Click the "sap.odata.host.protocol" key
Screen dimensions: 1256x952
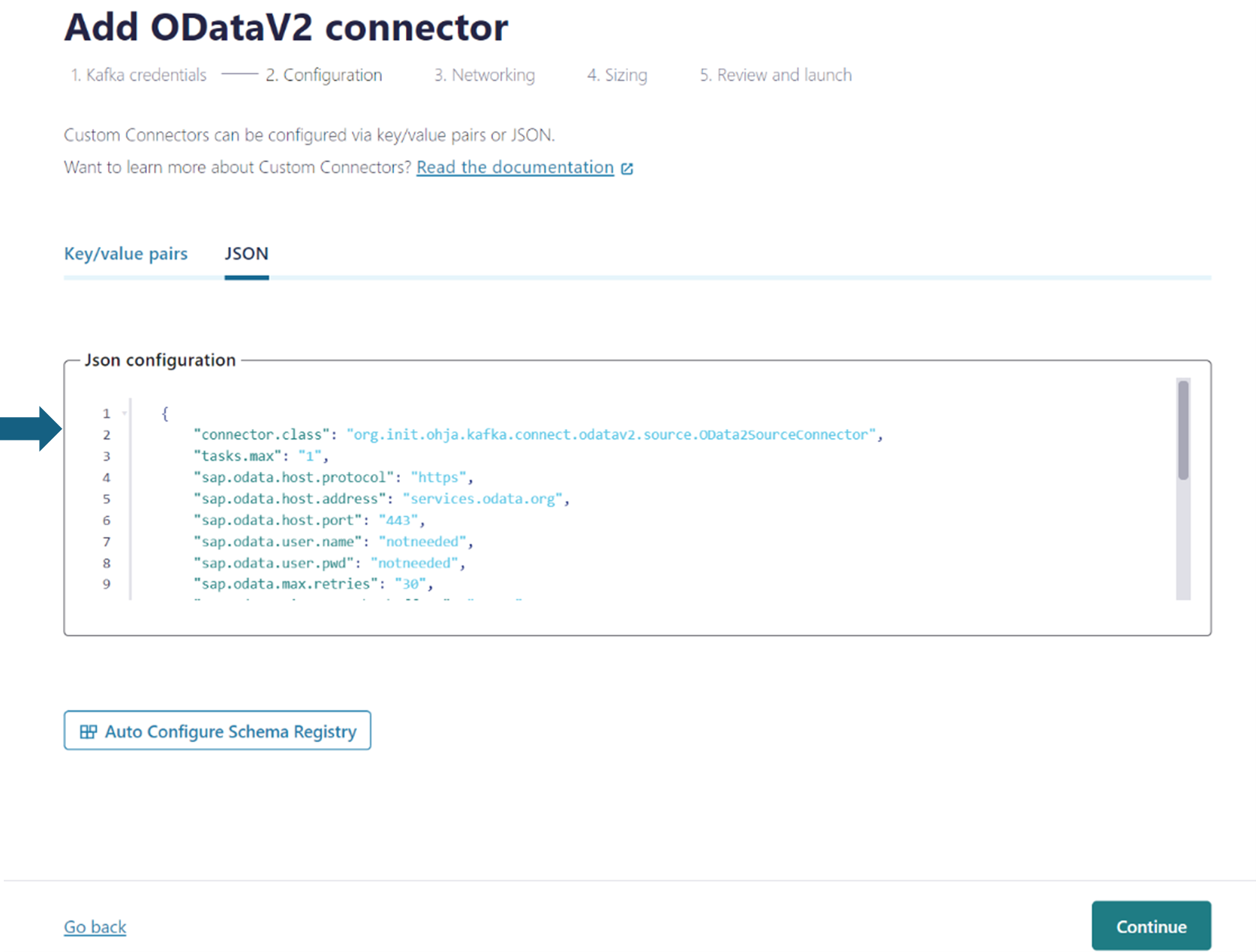tap(294, 477)
